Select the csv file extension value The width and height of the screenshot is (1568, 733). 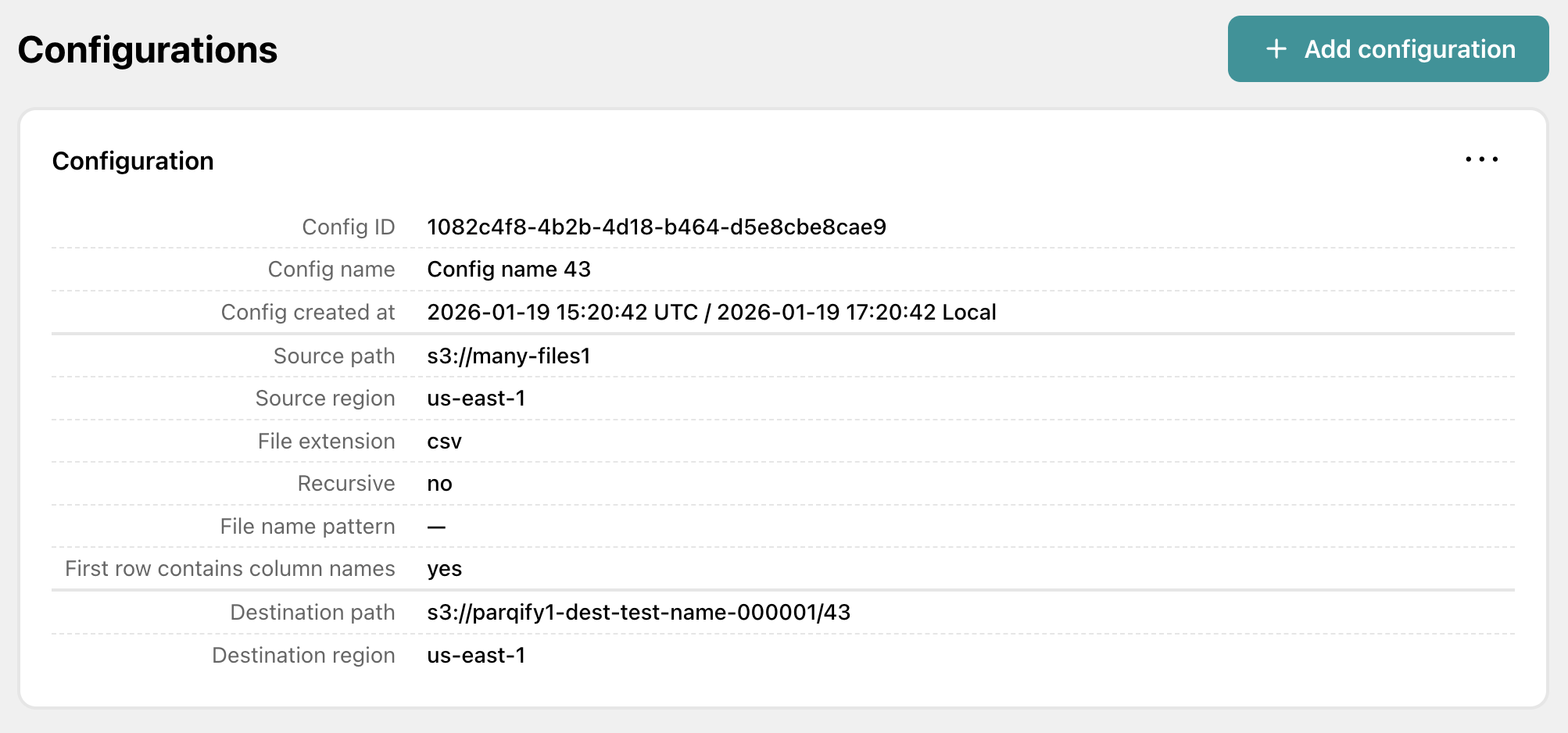(444, 441)
